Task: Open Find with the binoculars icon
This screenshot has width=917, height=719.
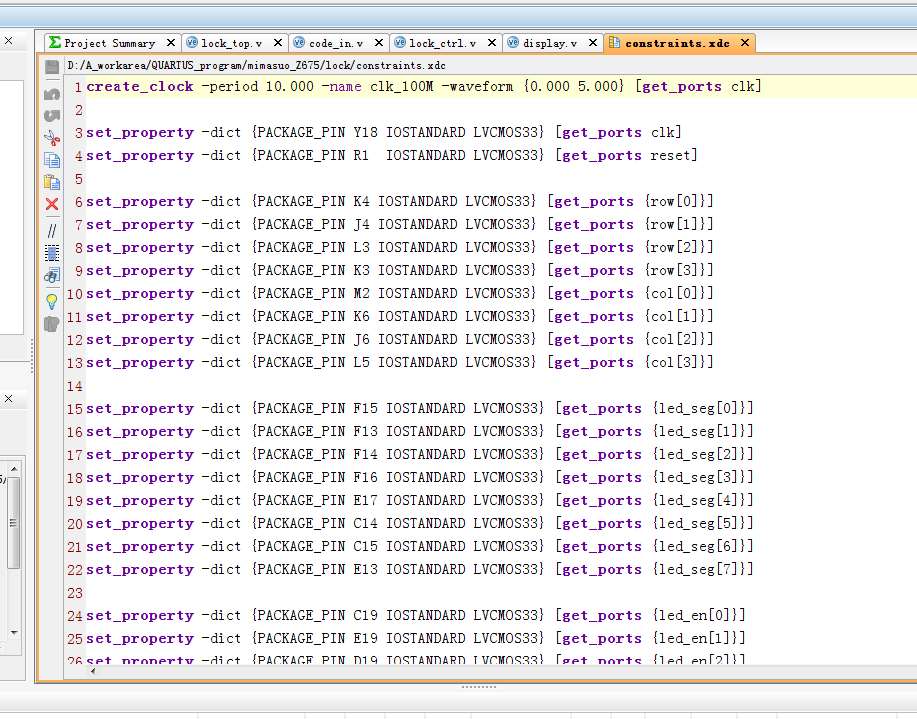Action: (x=52, y=275)
